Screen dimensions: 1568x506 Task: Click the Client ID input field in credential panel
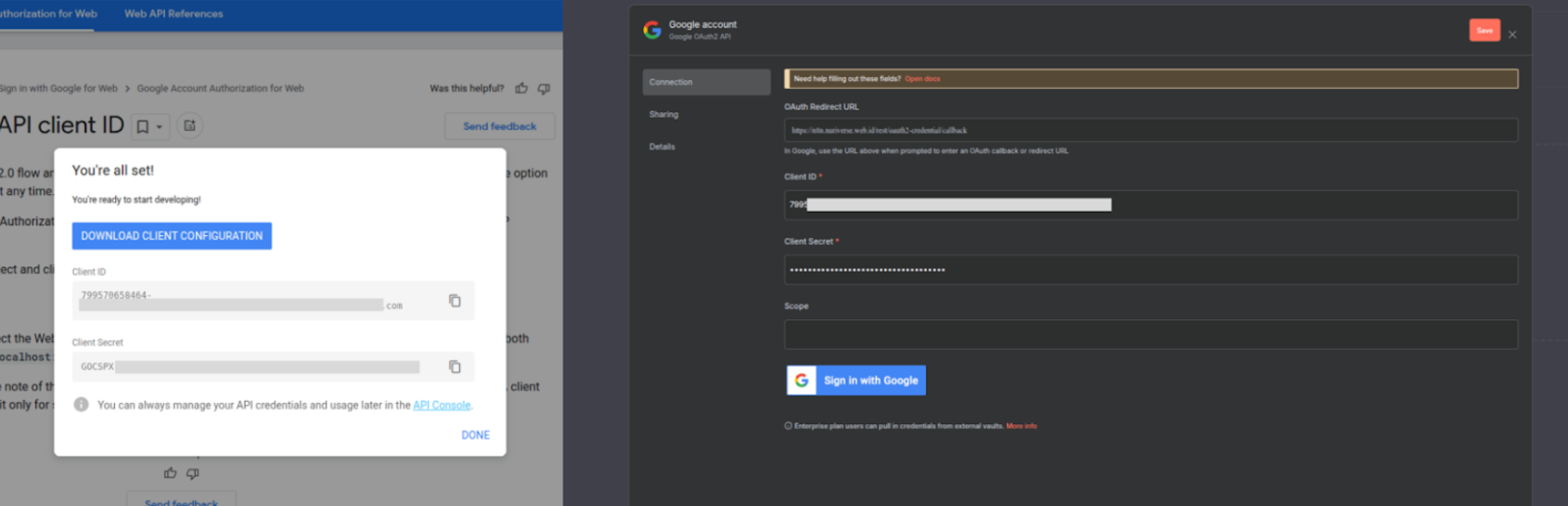(1150, 204)
